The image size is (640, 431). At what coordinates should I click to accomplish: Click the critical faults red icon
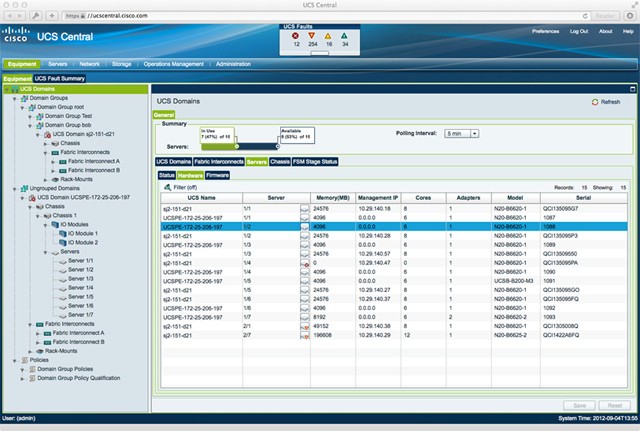pos(295,34)
